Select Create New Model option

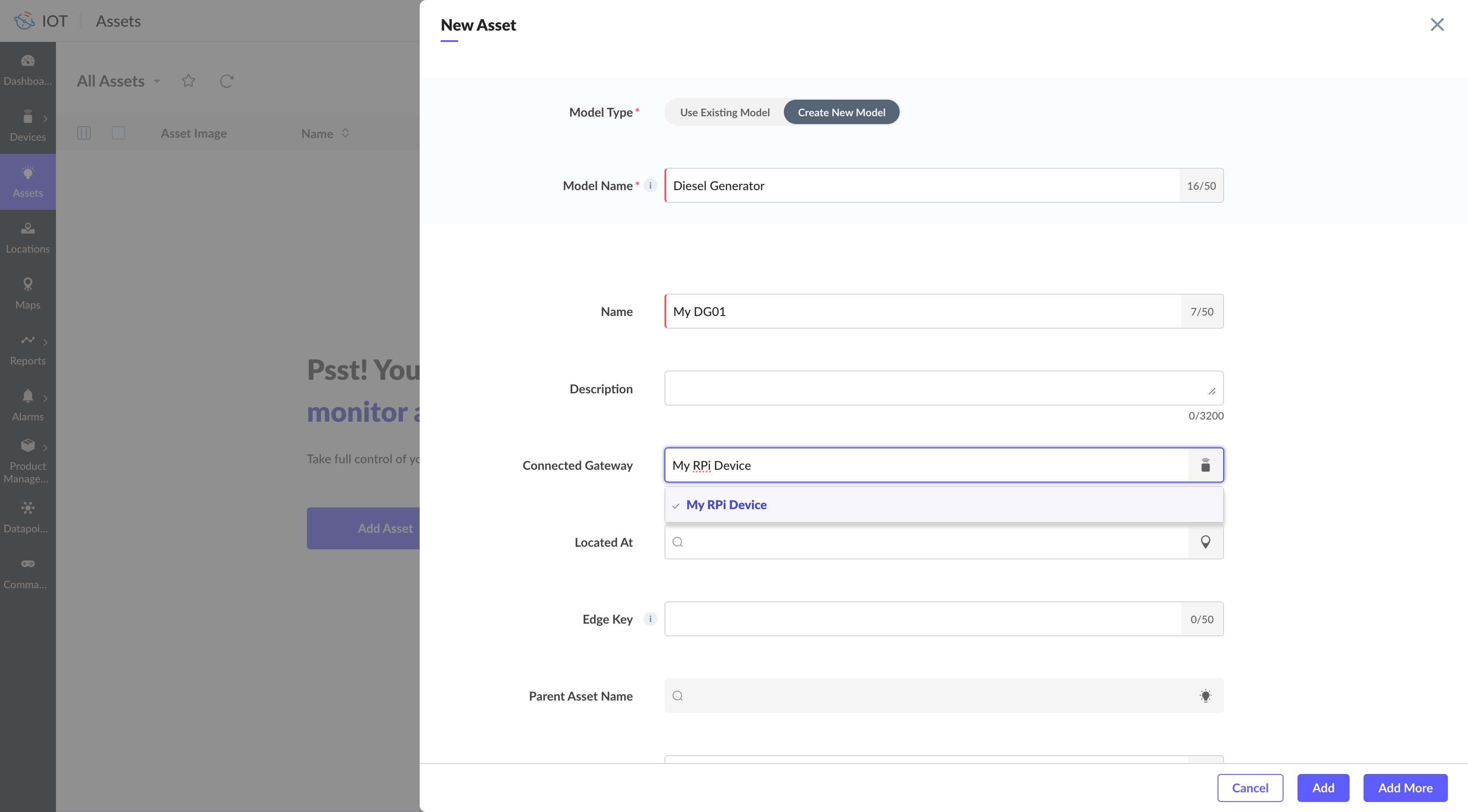point(841,112)
